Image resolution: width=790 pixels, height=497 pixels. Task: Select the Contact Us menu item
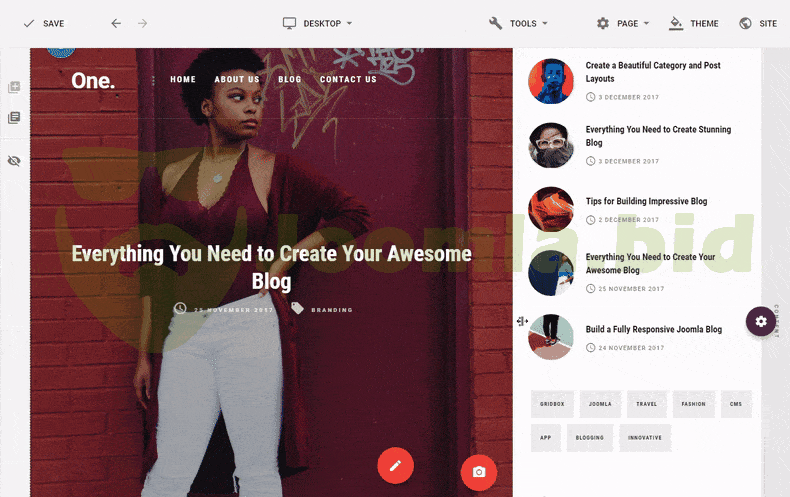coord(348,80)
